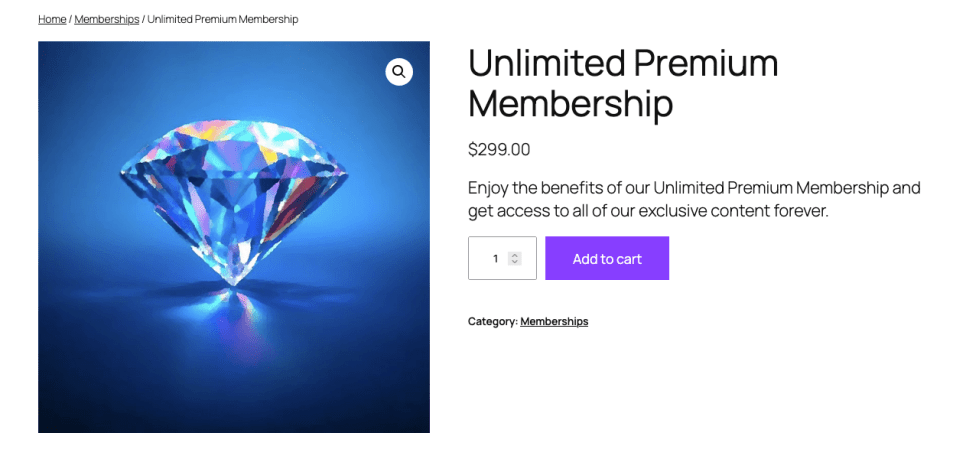Open Memberships in the breadcrumb trail
Screen dimensions: 979x459
pos(107,19)
